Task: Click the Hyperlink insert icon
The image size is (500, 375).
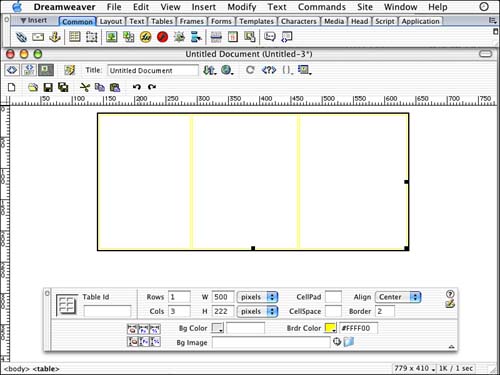Action: [21, 37]
